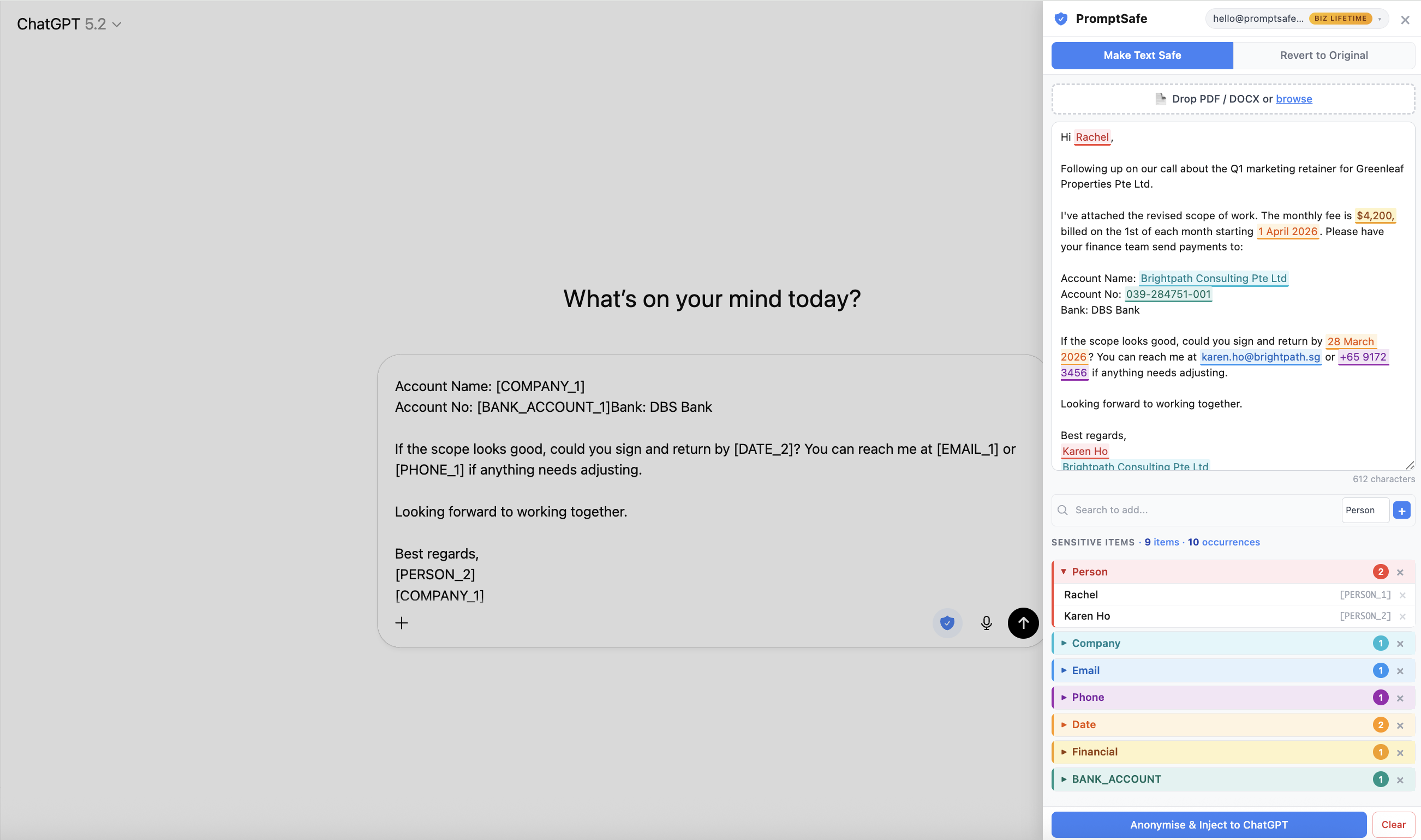This screenshot has width=1421, height=840.
Task: Expand the BANK_ACCOUNT category
Action: click(x=1064, y=779)
